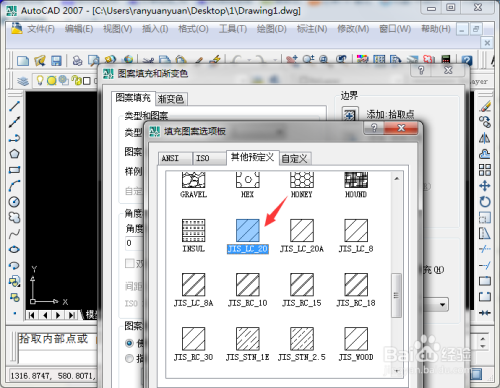
Task: Click the Plot printer icon
Action: pos(77,61)
